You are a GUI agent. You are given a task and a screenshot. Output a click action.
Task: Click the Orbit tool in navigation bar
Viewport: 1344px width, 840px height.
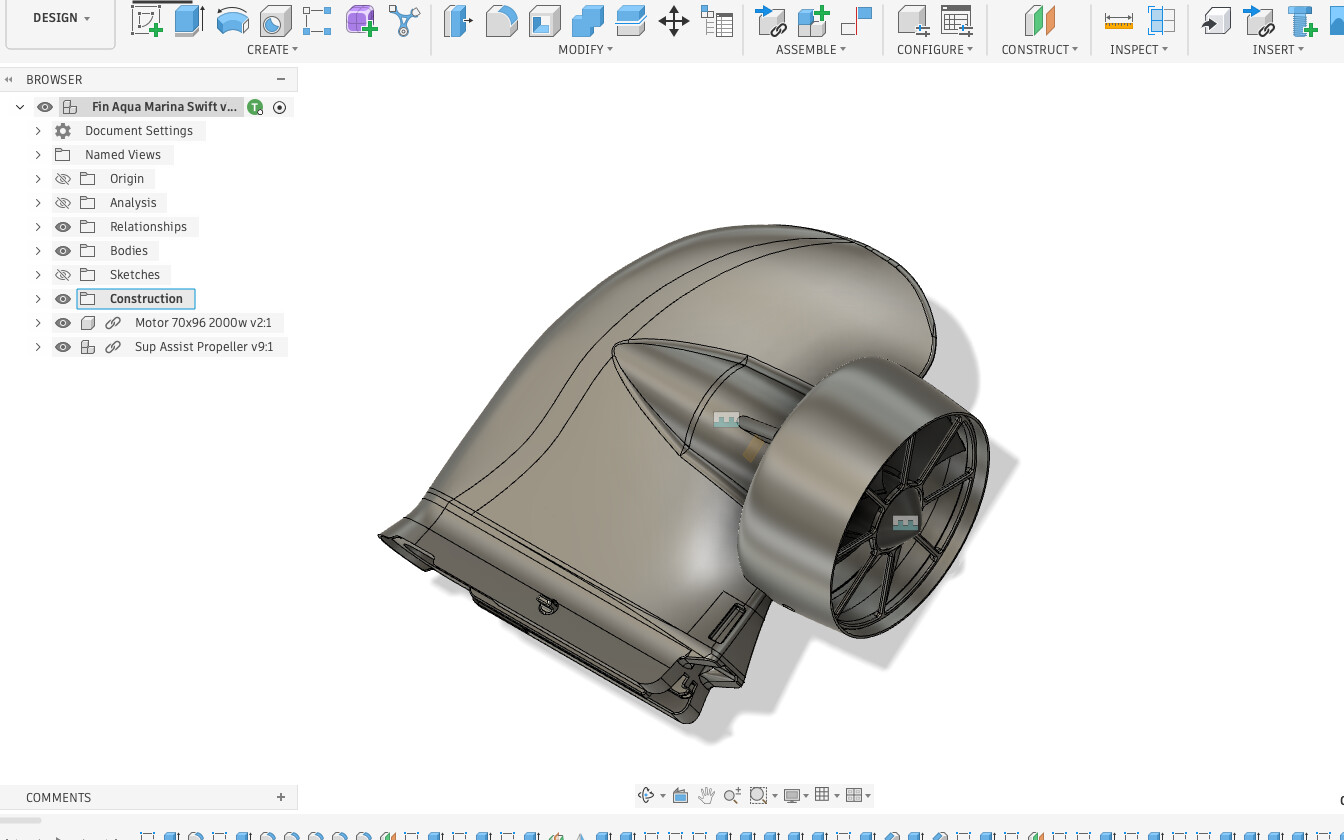tap(646, 795)
